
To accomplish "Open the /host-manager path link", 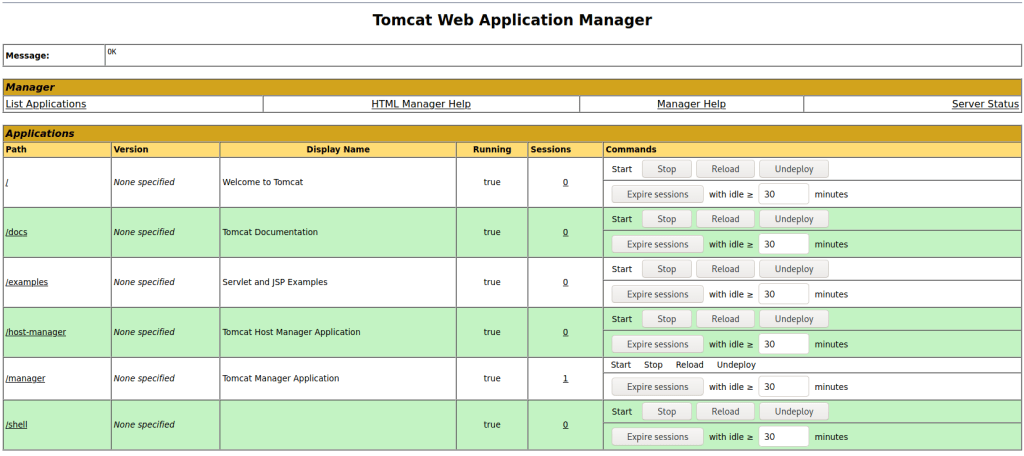I will click(x=36, y=332).
